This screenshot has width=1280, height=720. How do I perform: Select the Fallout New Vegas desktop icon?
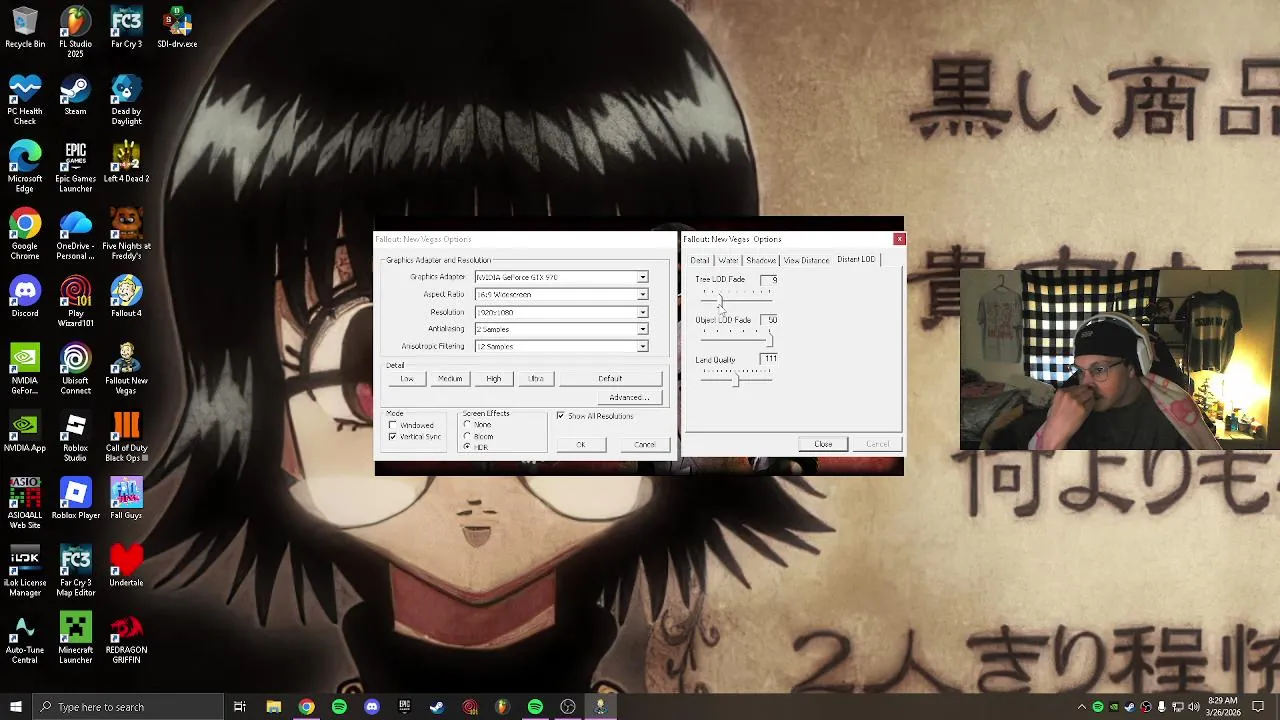(126, 369)
